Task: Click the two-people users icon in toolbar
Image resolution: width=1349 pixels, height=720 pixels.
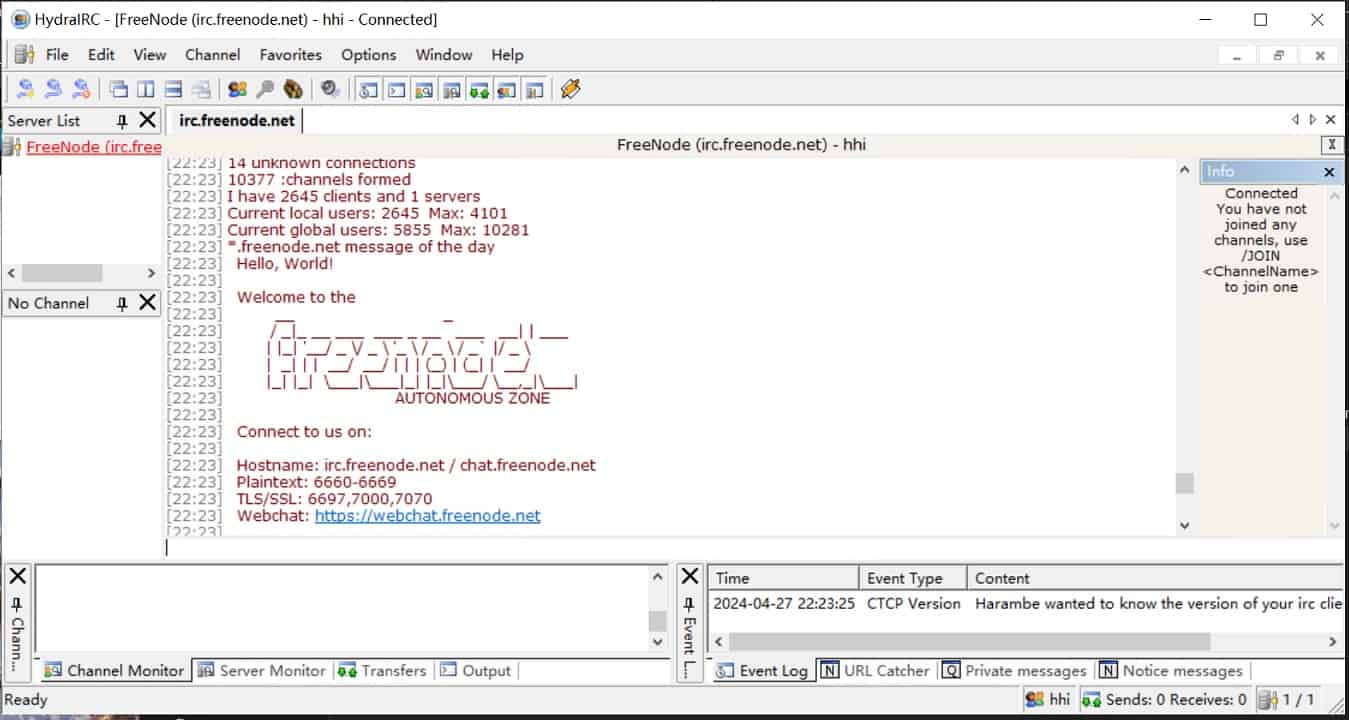Action: tap(237, 90)
